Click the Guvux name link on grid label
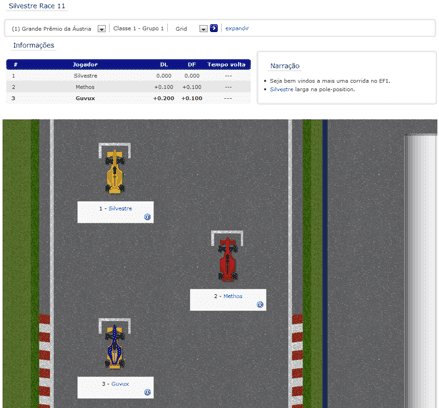This screenshot has height=408, width=439. (x=120, y=384)
